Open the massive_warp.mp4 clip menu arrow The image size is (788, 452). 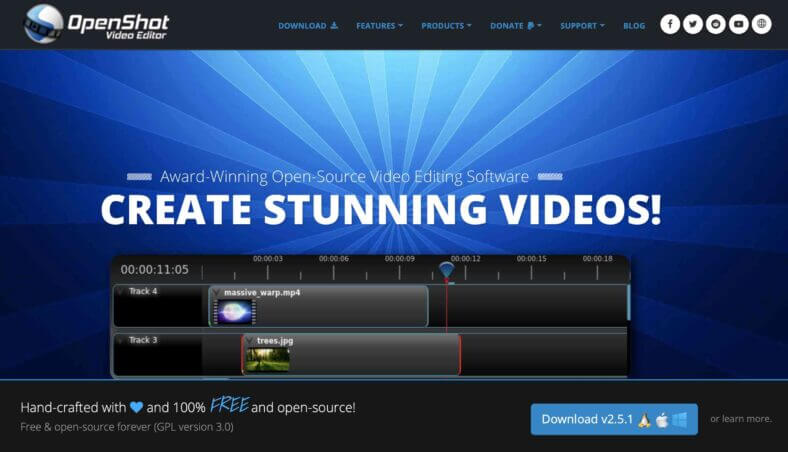[217, 292]
